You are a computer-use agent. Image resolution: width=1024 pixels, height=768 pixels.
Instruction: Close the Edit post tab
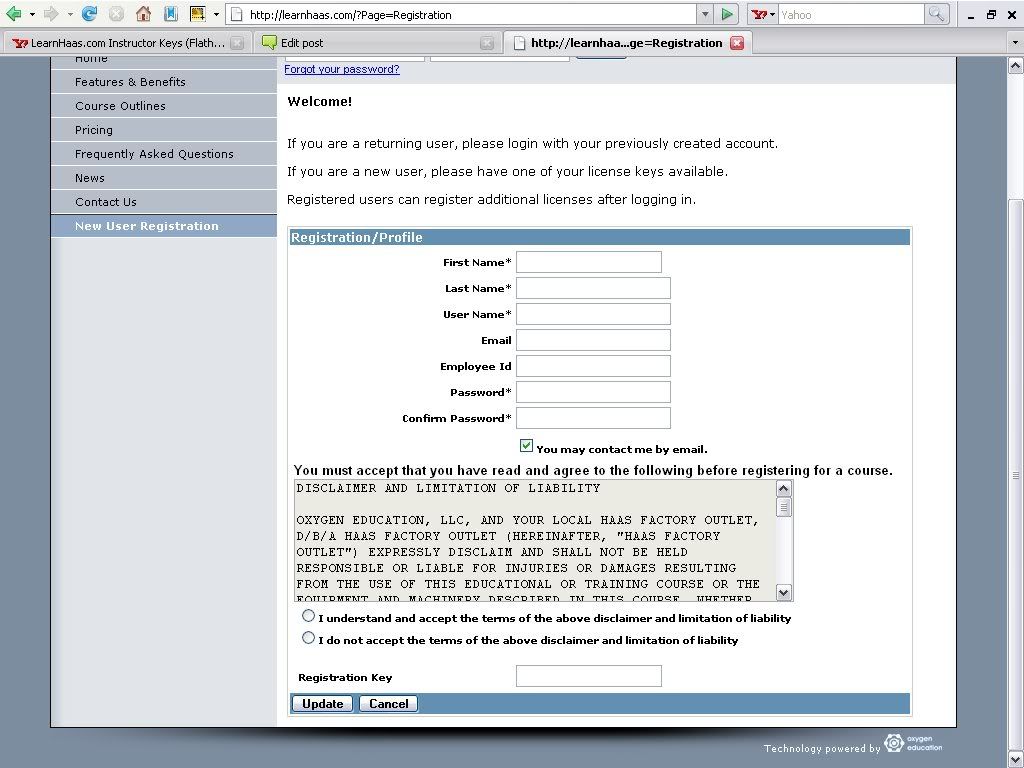[x=487, y=43]
